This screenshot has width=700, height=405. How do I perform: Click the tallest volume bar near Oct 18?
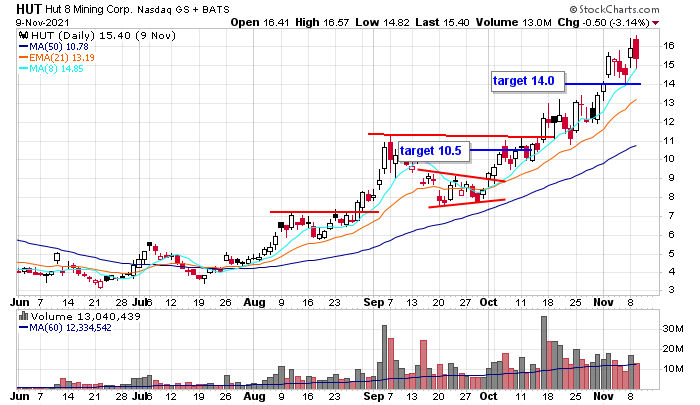[x=544, y=353]
